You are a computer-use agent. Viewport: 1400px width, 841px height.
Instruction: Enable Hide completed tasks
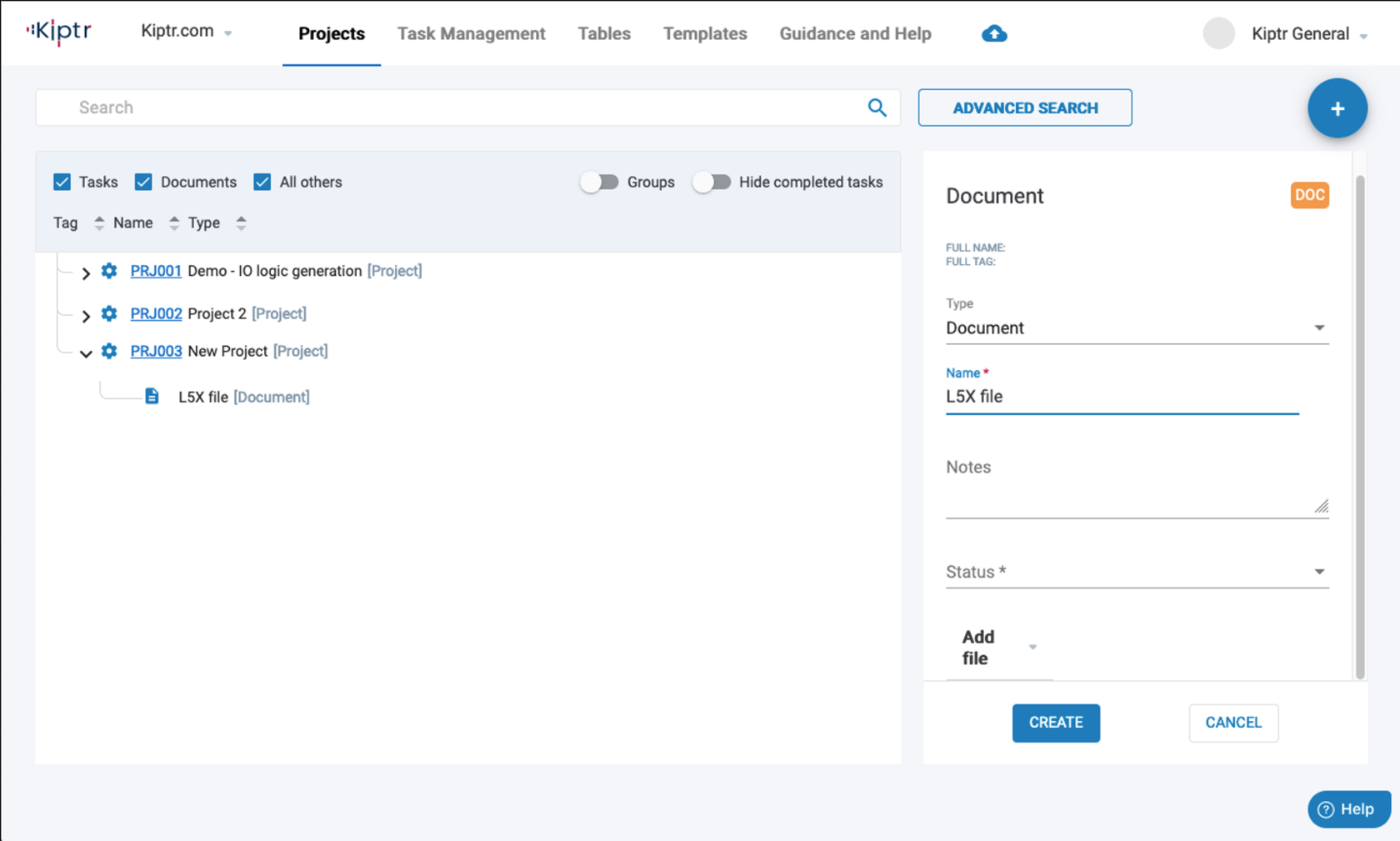pos(712,182)
